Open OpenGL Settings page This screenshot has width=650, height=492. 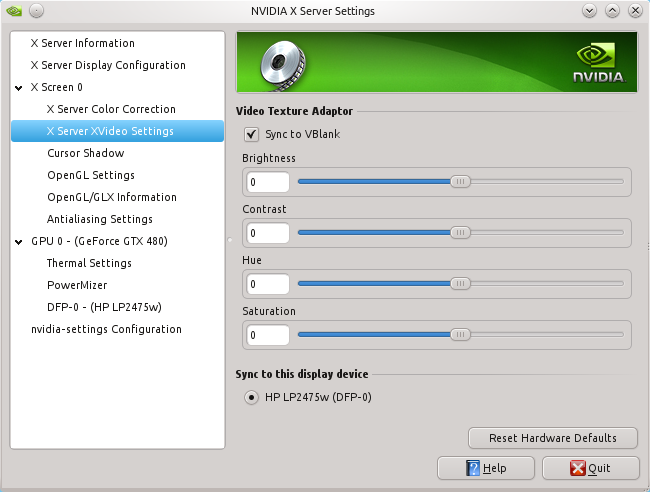(91, 175)
